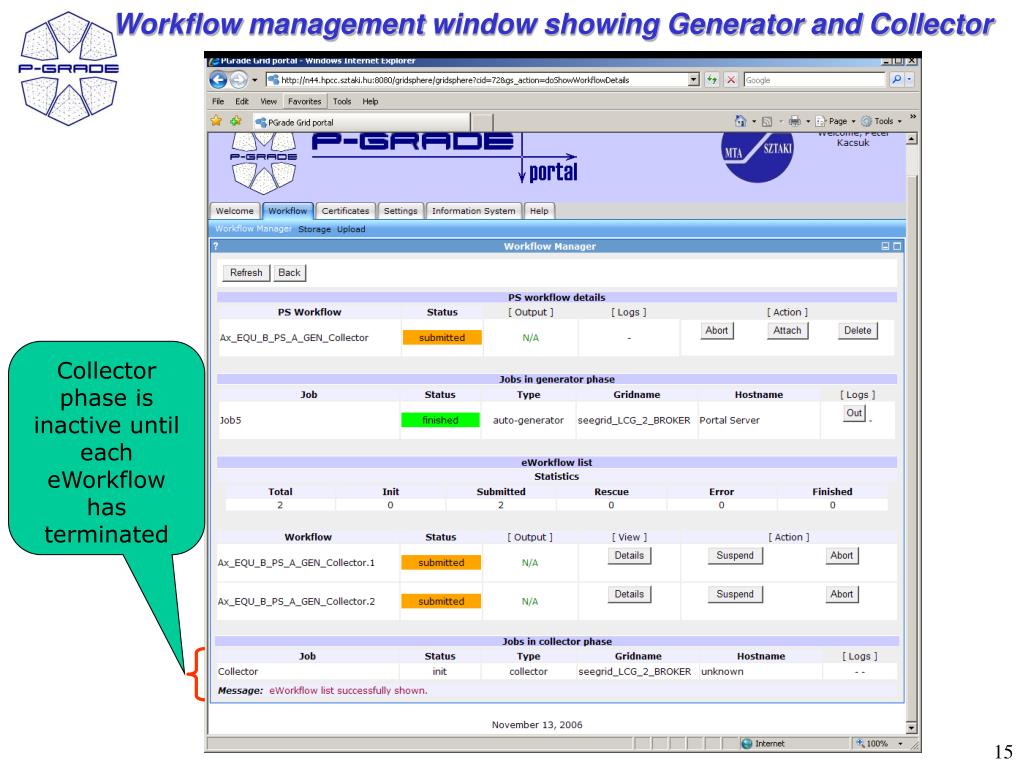
Task: Switch to the Information System tab
Action: 473,211
